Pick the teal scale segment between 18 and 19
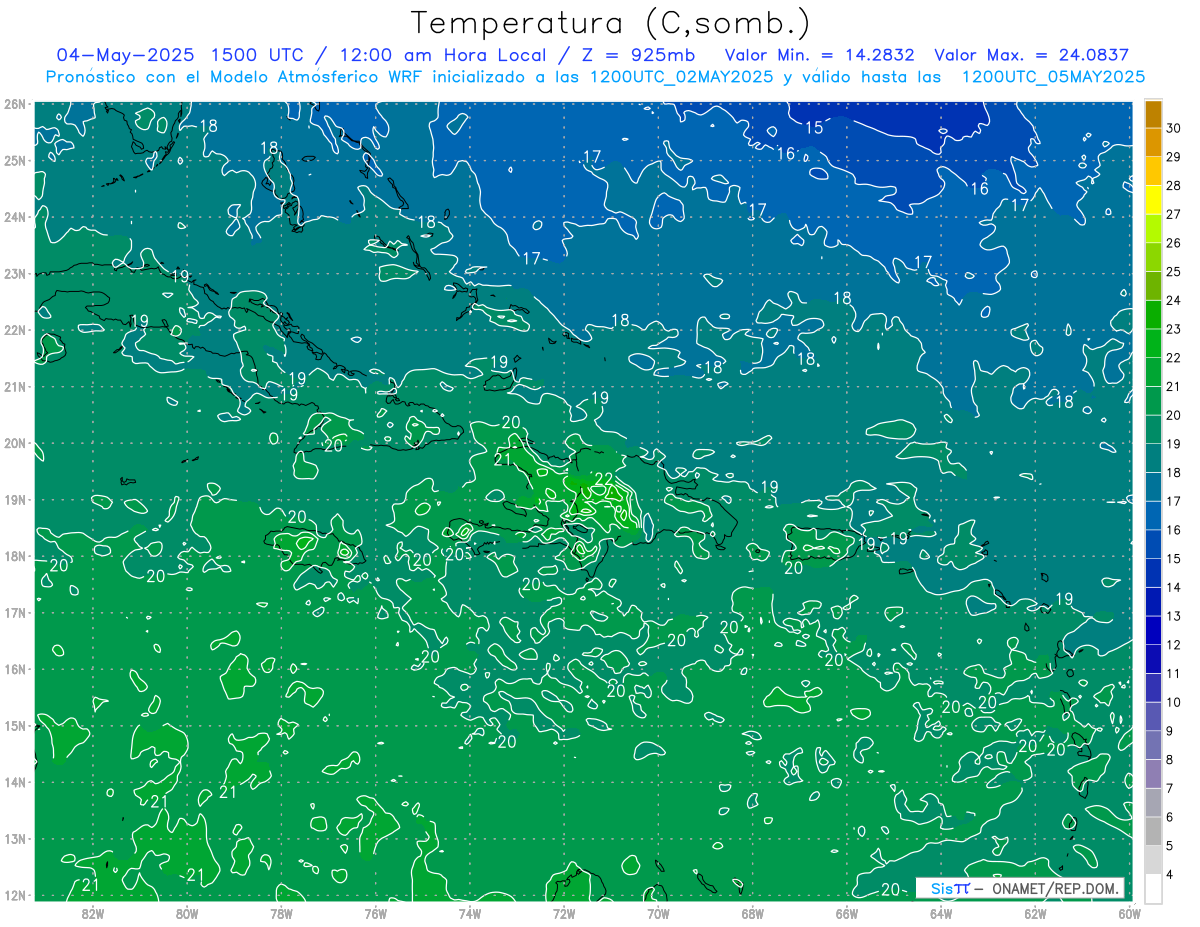1200x927 pixels. (x=1153, y=458)
